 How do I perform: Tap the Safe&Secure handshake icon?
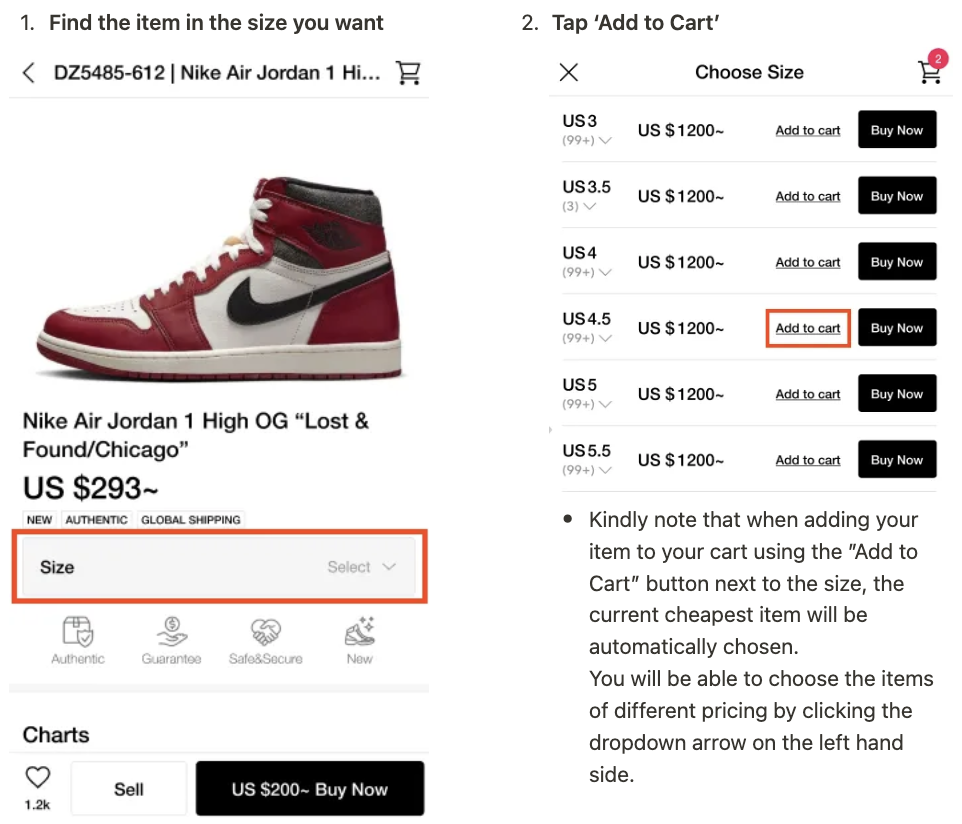tap(265, 632)
